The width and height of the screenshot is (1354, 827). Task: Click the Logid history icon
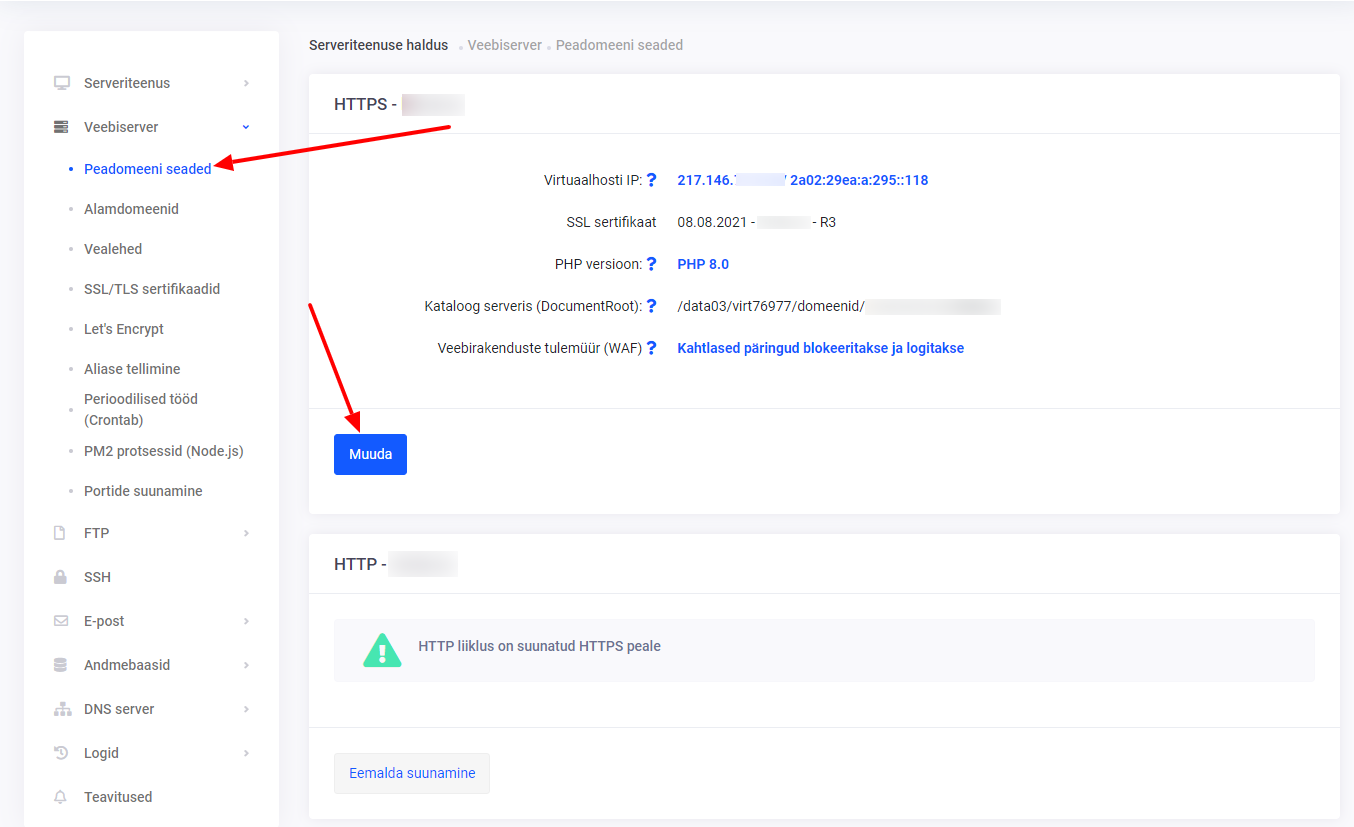click(61, 753)
